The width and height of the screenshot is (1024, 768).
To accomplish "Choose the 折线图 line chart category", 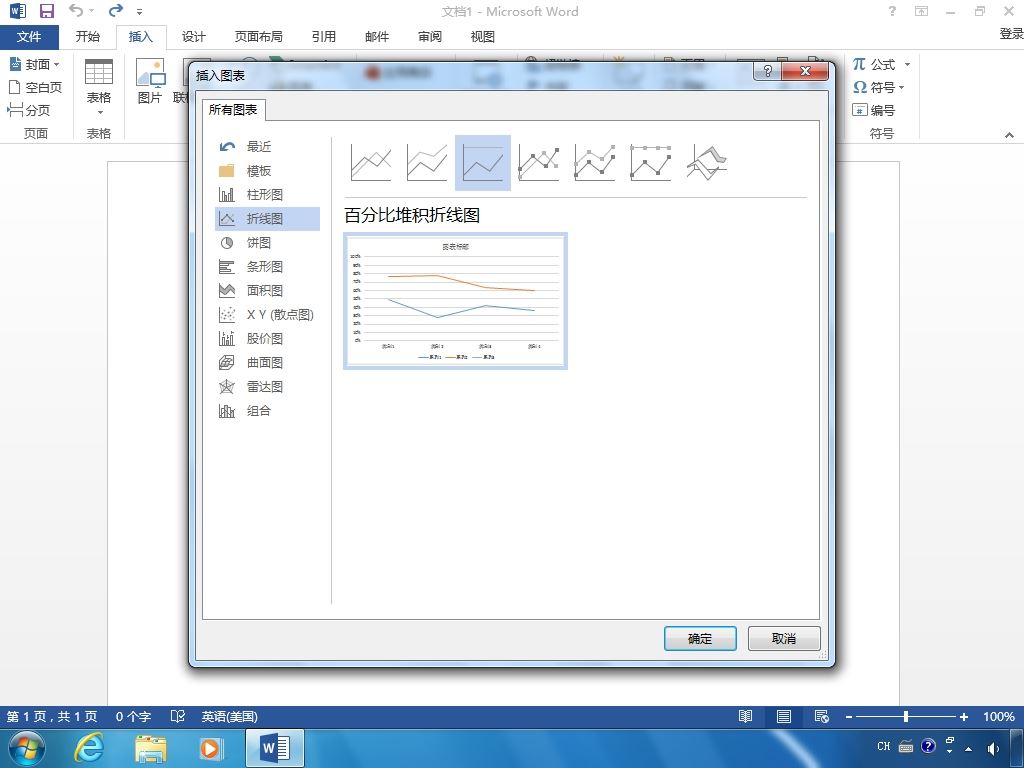I will pos(267,219).
